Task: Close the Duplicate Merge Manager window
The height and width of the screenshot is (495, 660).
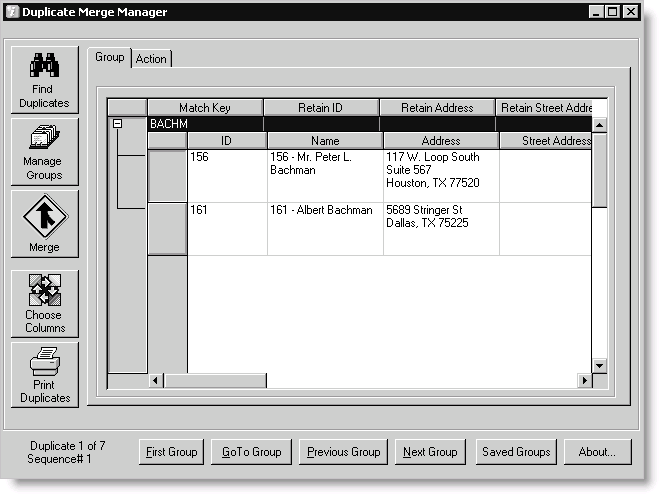Action: (631, 12)
